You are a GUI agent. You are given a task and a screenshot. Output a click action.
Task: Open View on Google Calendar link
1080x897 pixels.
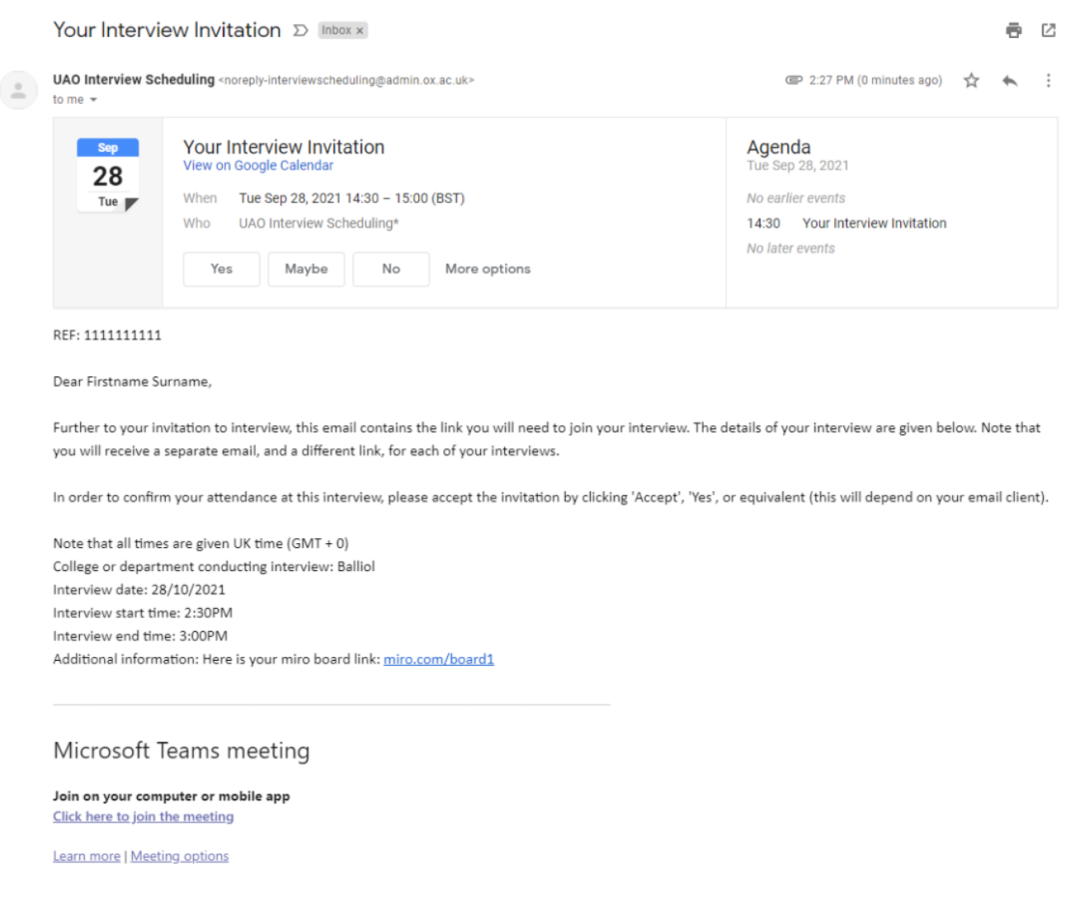coord(258,166)
